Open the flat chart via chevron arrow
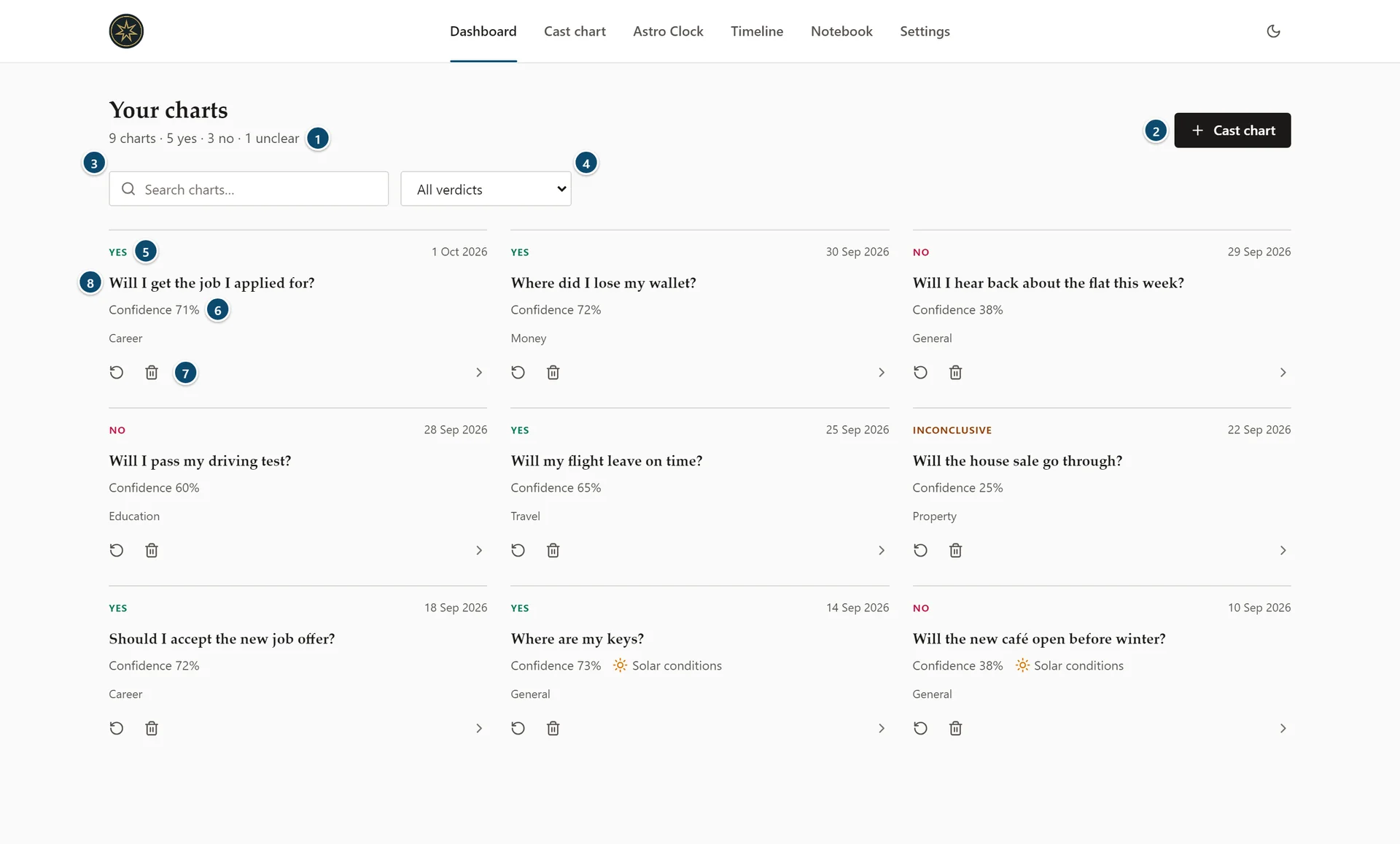 (1283, 373)
